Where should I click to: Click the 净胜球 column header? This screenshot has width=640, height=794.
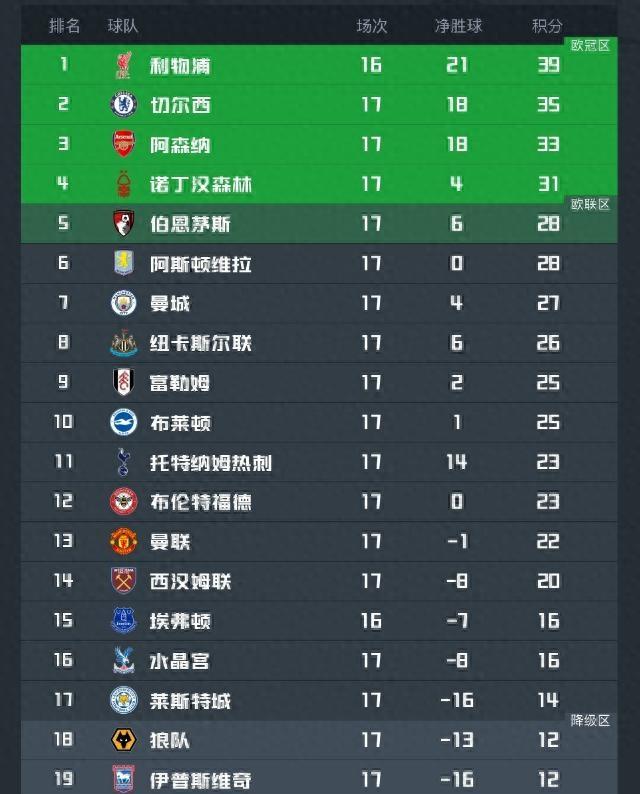pos(457,26)
